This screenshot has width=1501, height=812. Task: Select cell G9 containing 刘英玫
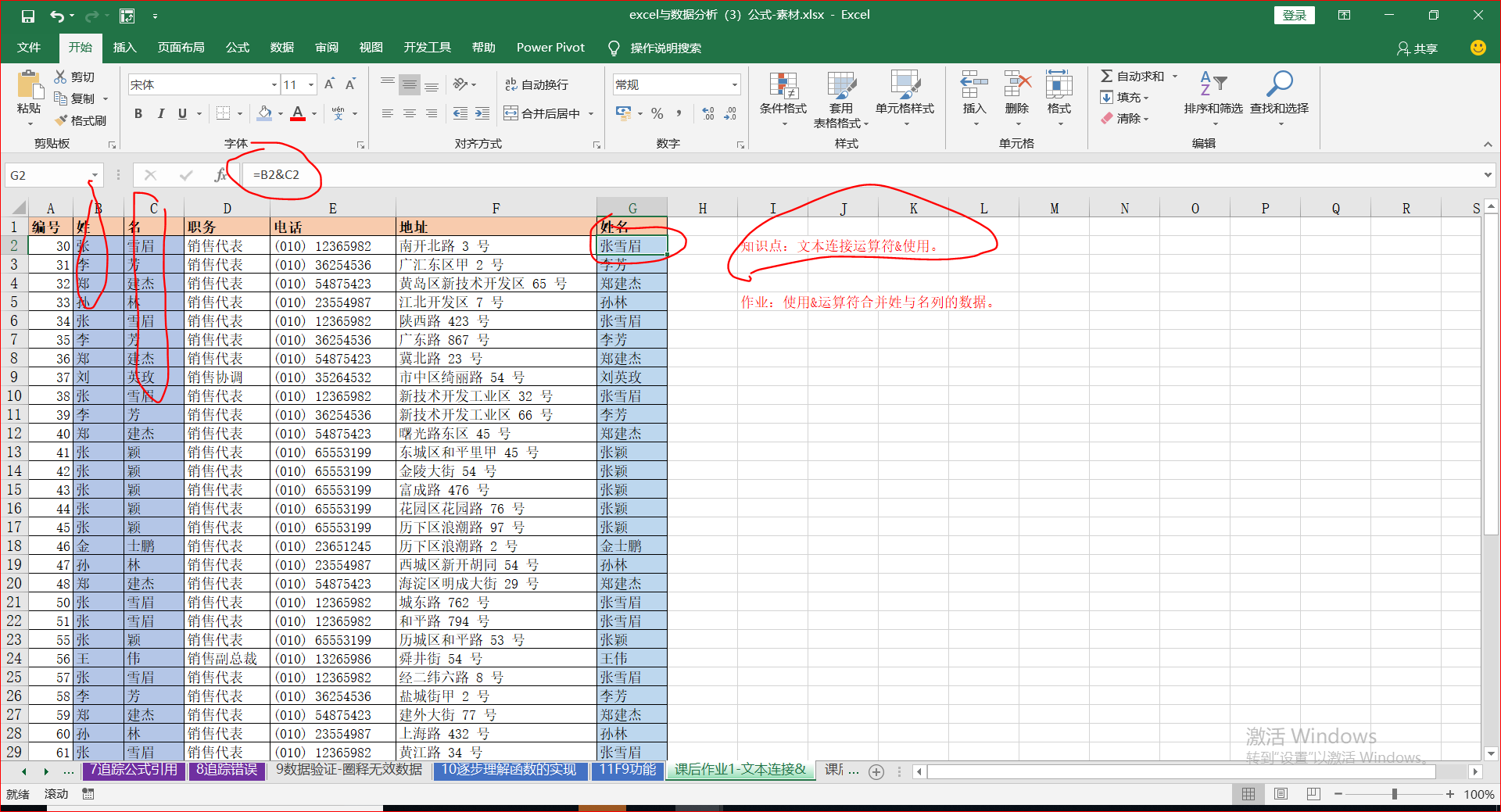click(632, 377)
